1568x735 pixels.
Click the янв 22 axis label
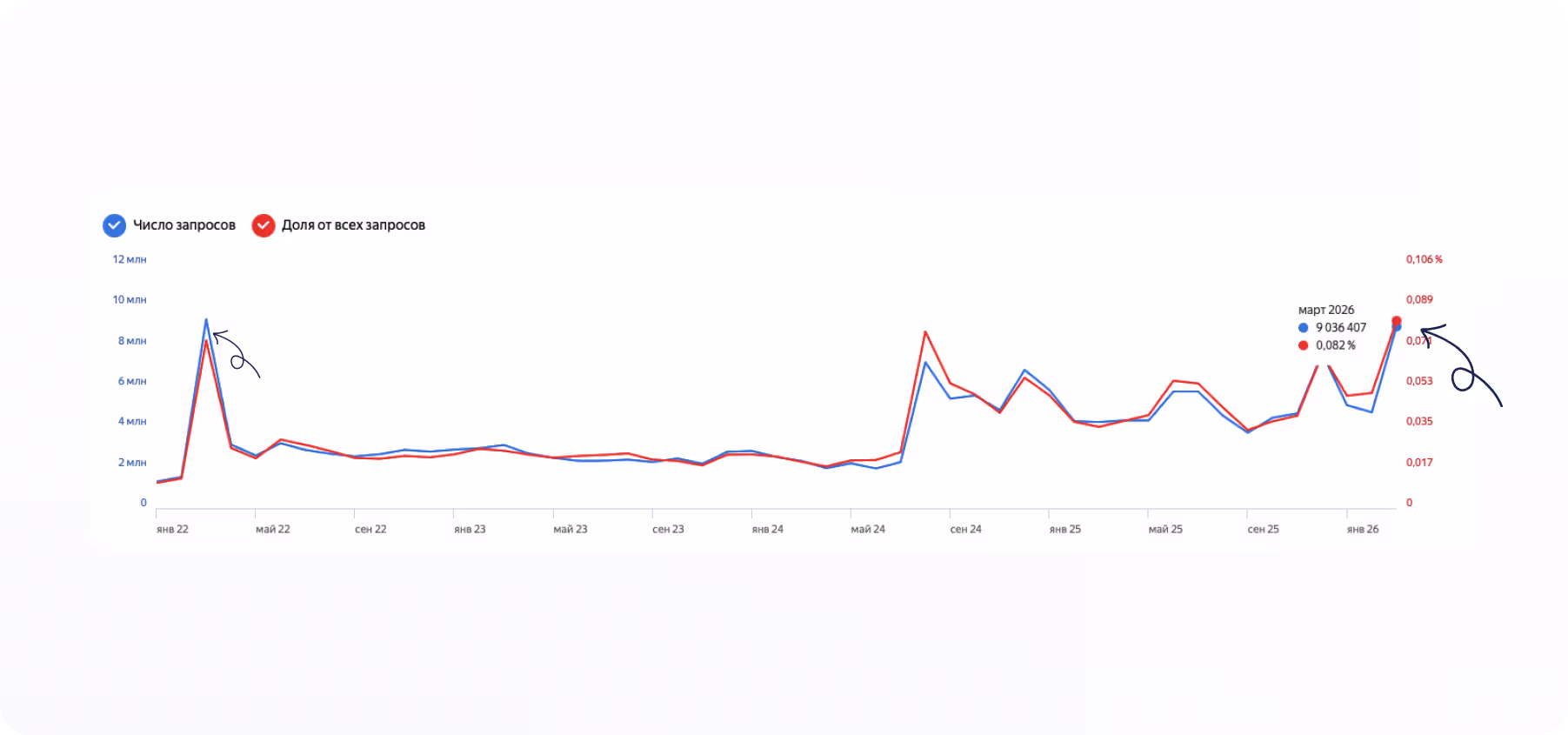[x=172, y=529]
